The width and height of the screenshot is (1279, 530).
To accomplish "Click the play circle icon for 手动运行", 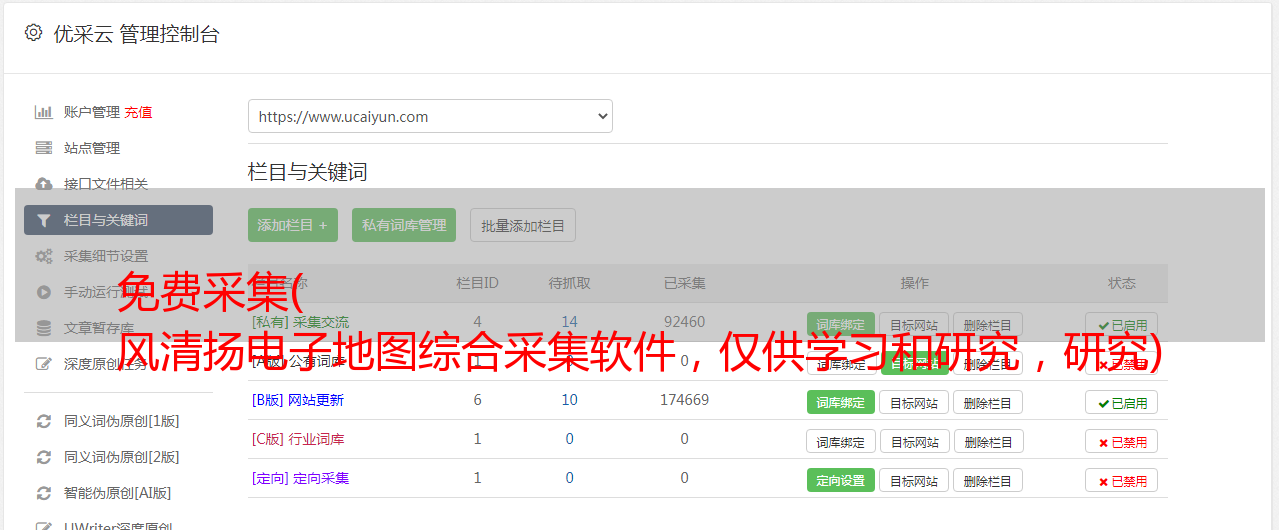I will point(44,292).
